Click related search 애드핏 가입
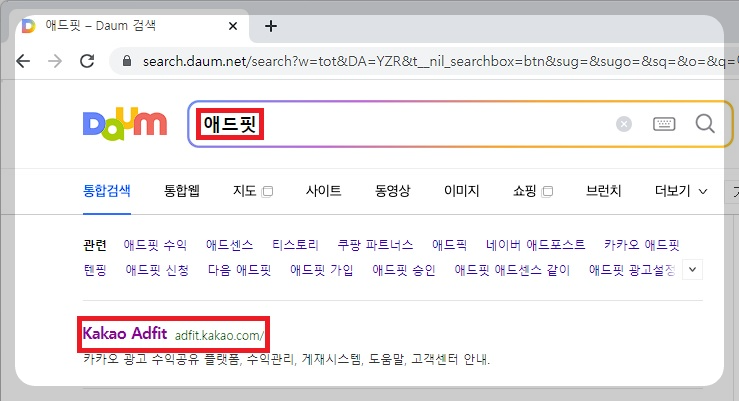This screenshot has height=401, width=739. (x=321, y=270)
